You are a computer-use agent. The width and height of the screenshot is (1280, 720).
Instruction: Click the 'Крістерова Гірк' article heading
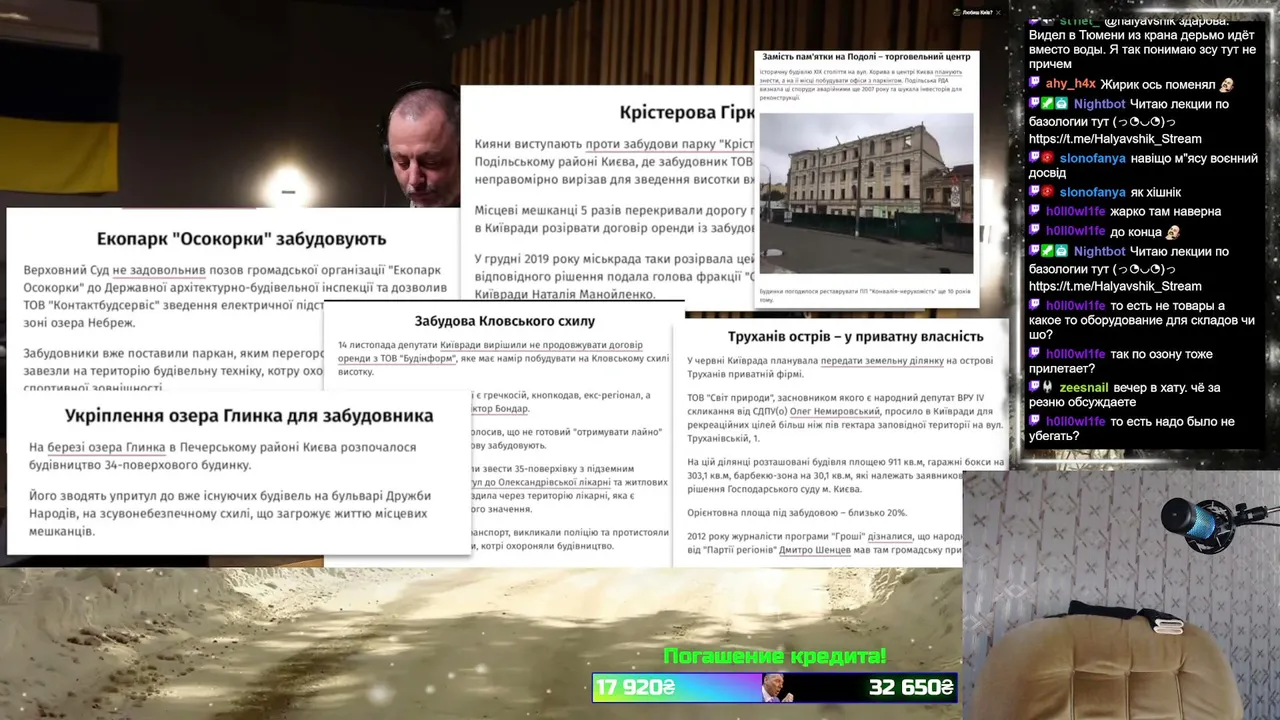coord(687,112)
